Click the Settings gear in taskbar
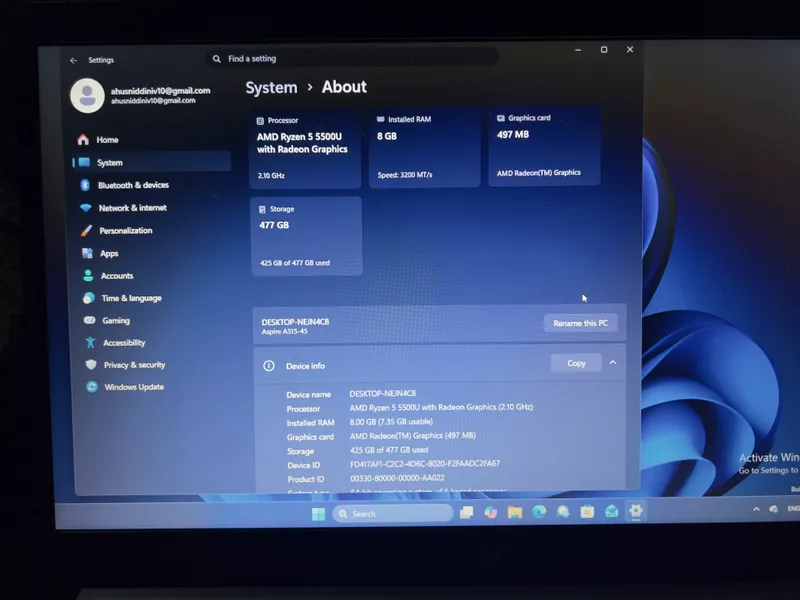Screen dimensions: 800x600 pos(636,511)
